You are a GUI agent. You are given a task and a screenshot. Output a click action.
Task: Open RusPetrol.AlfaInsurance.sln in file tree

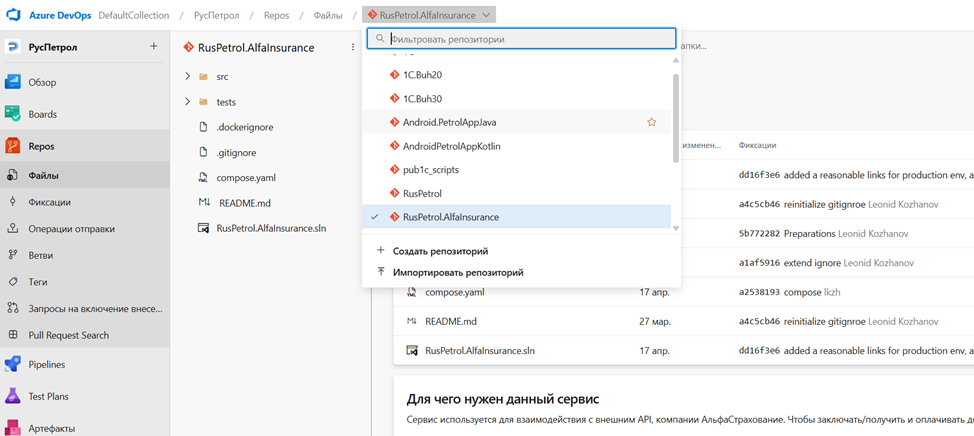tap(271, 229)
